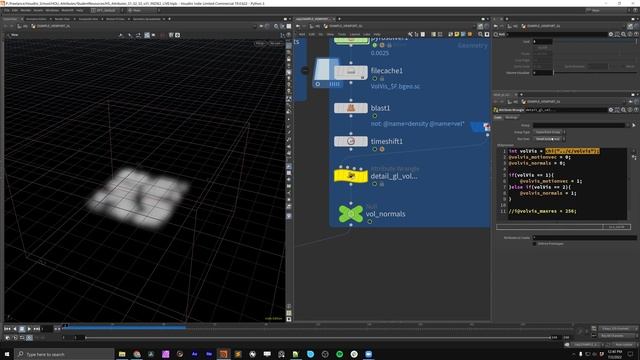Open help icon in wrangle parameter header
This screenshot has width=640, height=360.
(636, 110)
